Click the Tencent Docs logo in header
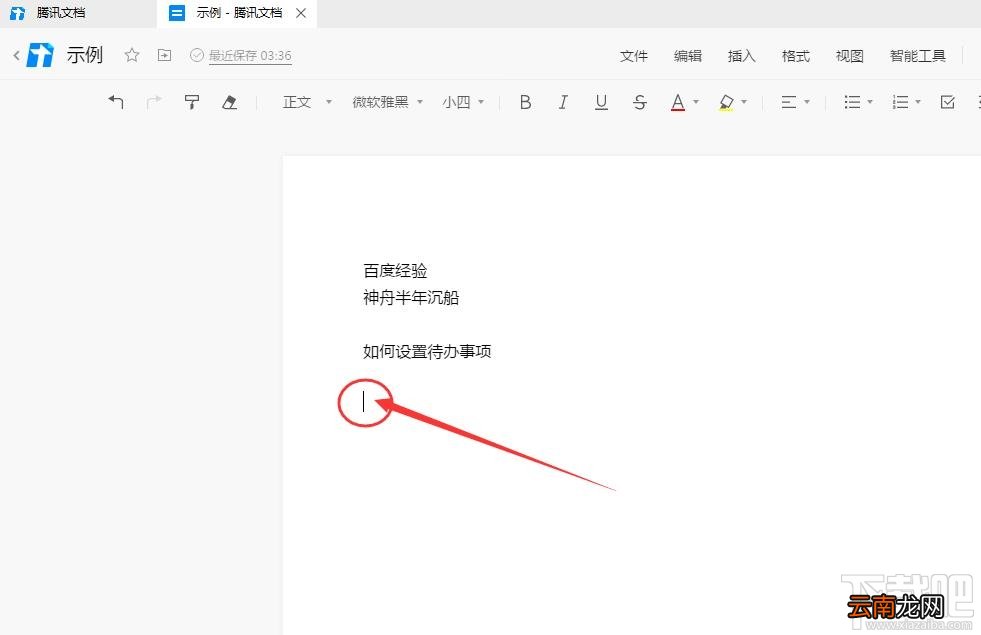 [40, 55]
